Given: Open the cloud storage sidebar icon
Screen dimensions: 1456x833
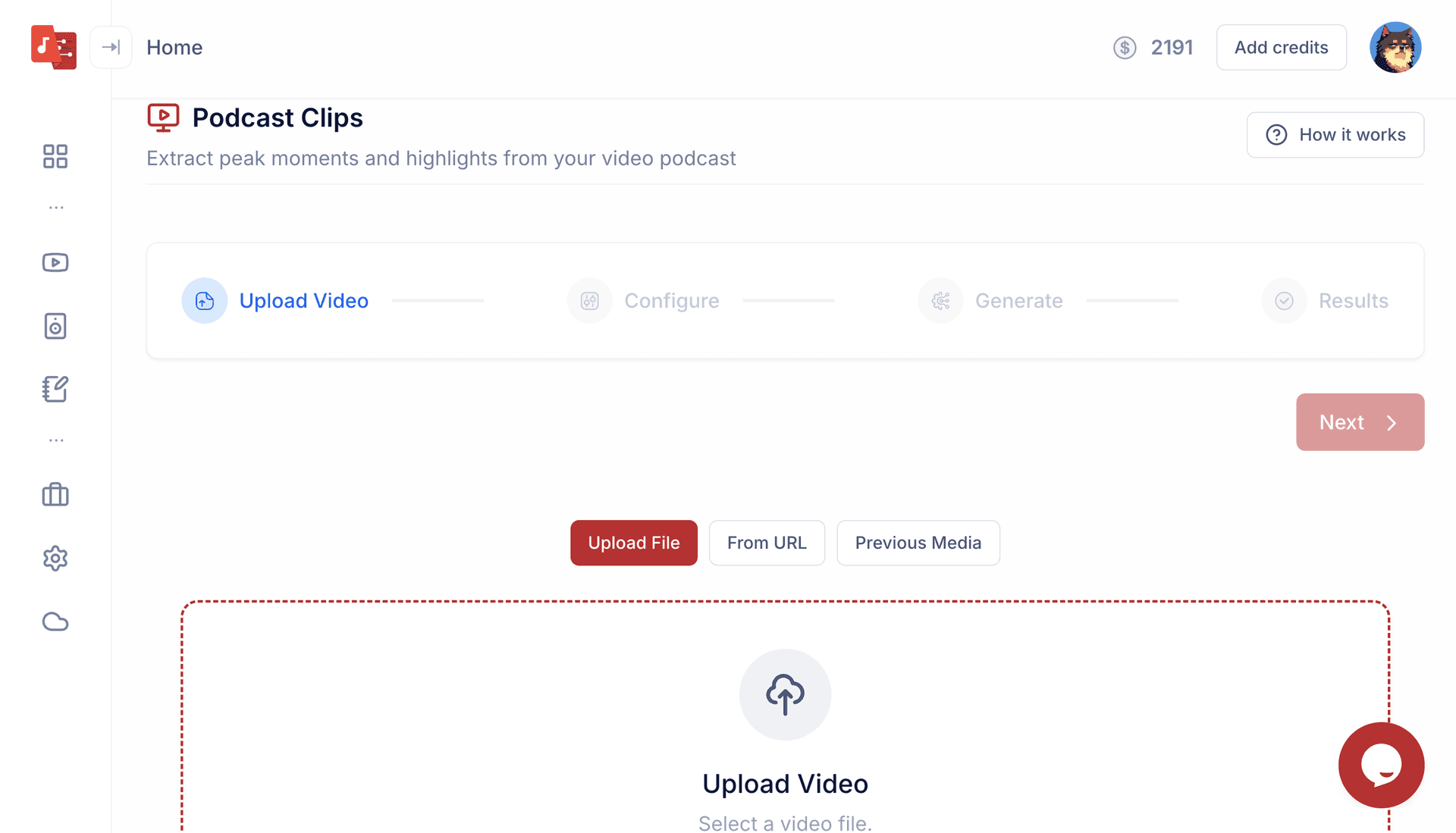Looking at the screenshot, I should pos(55,622).
